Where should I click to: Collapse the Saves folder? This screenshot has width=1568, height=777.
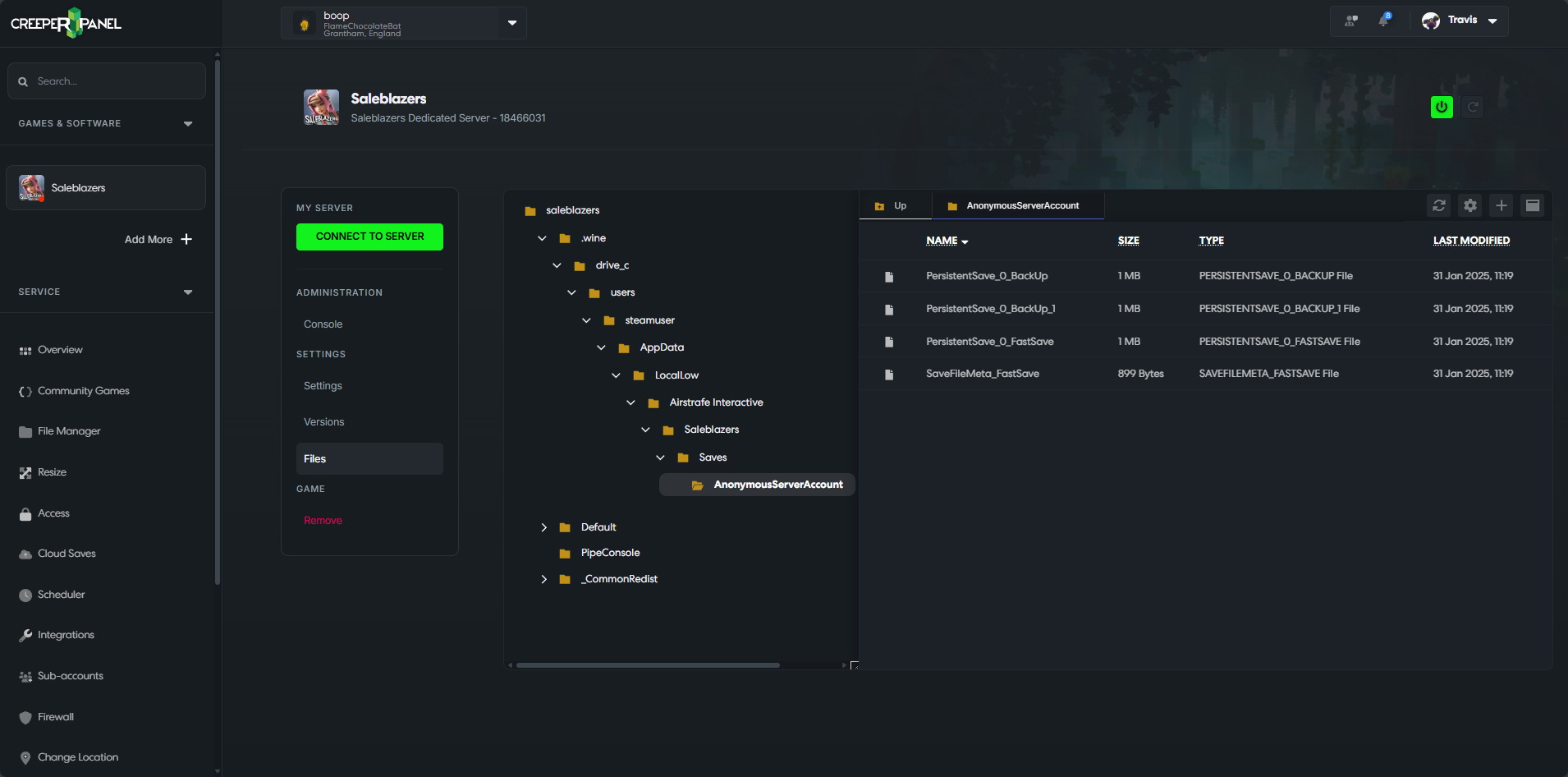660,457
